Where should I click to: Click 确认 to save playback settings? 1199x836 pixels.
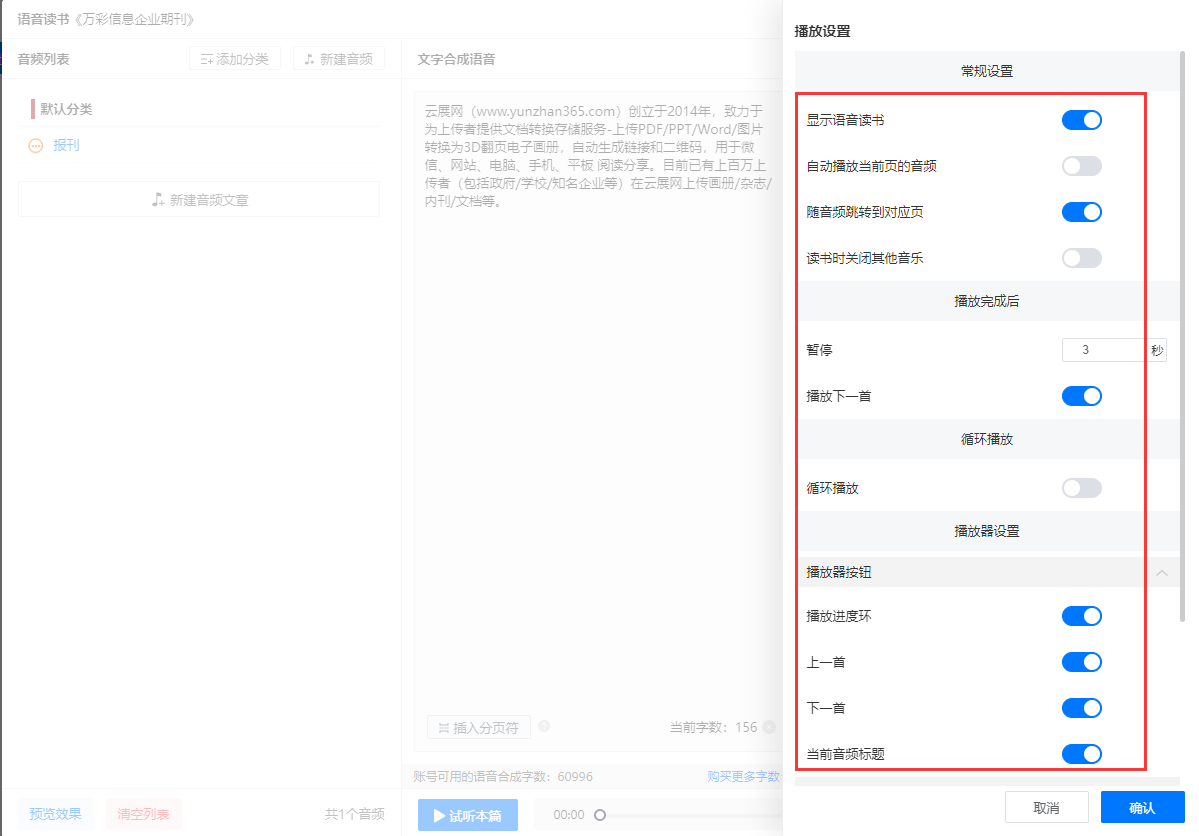(1142, 808)
